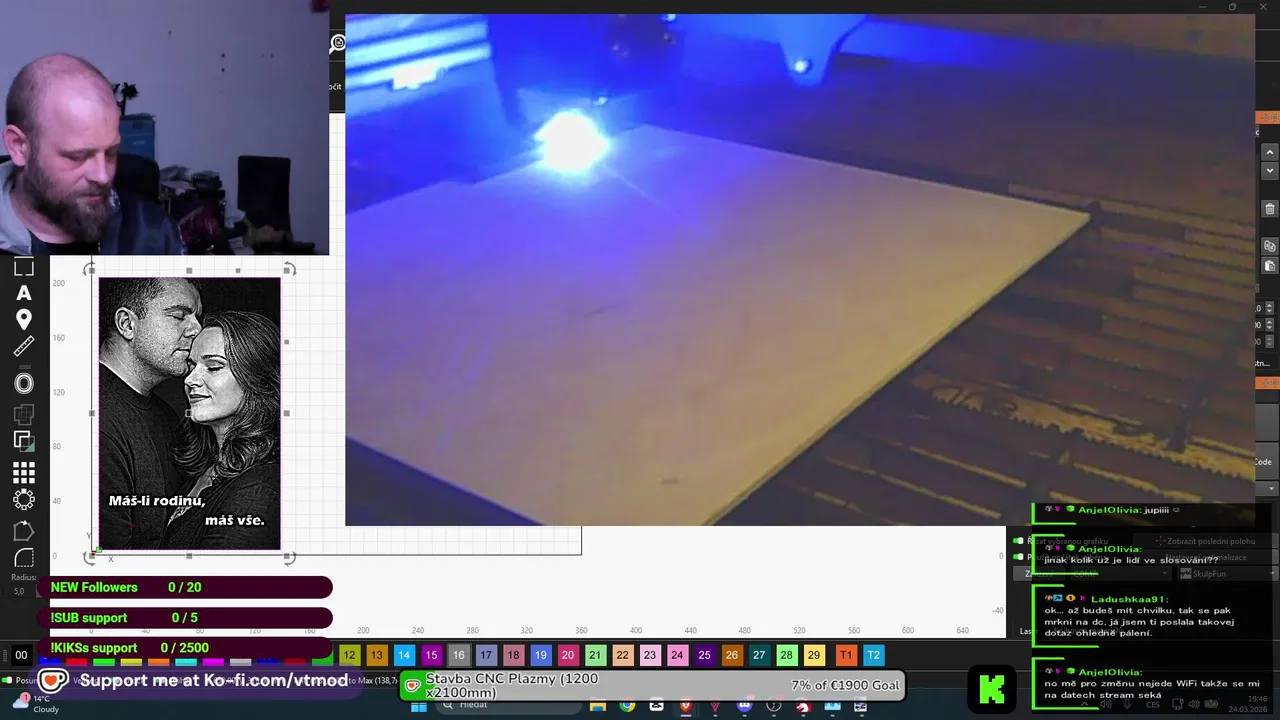Click the couple portrait image on canvas

pos(189,414)
